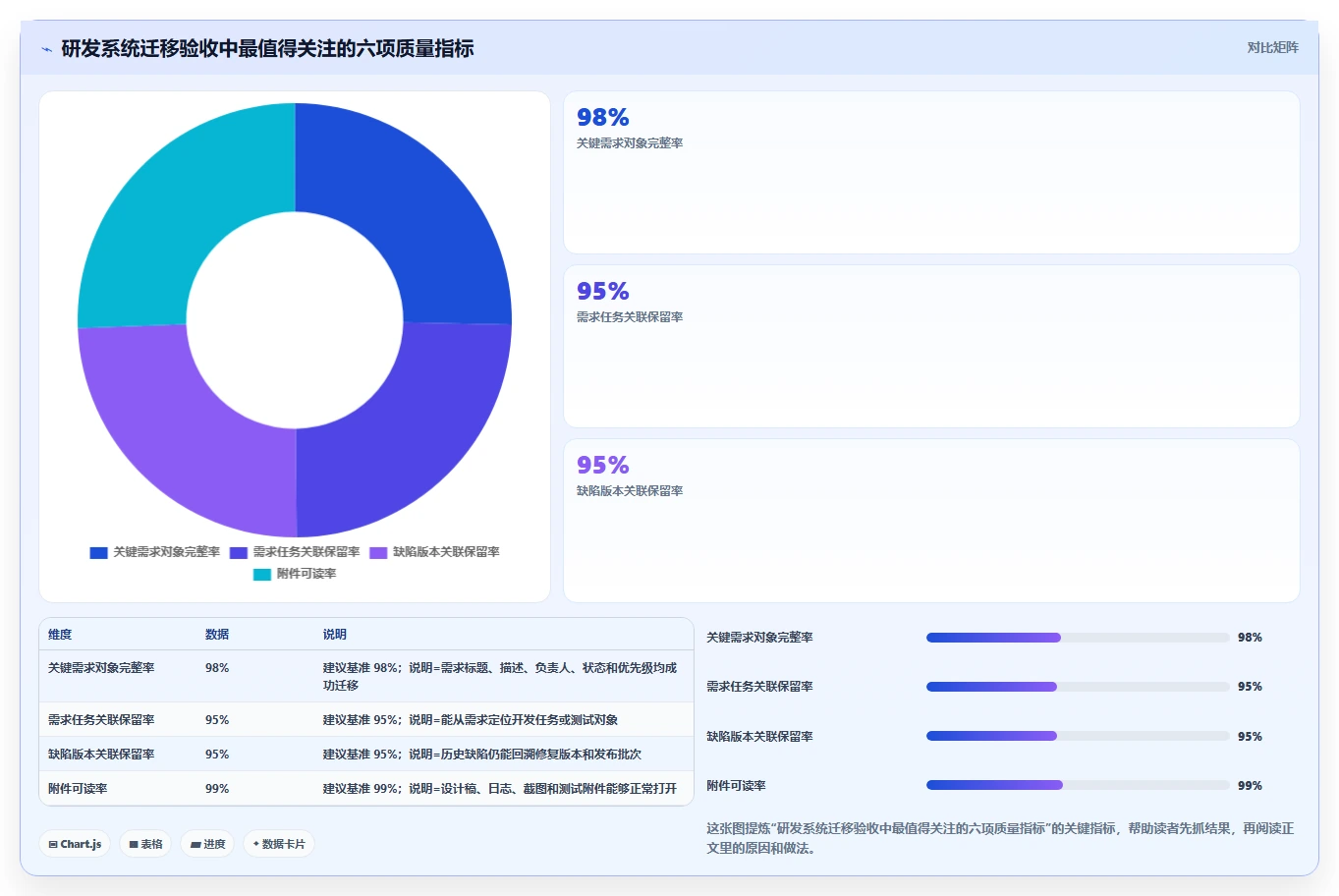
Task: Click the Chart.js tag chip
Action: 75,844
